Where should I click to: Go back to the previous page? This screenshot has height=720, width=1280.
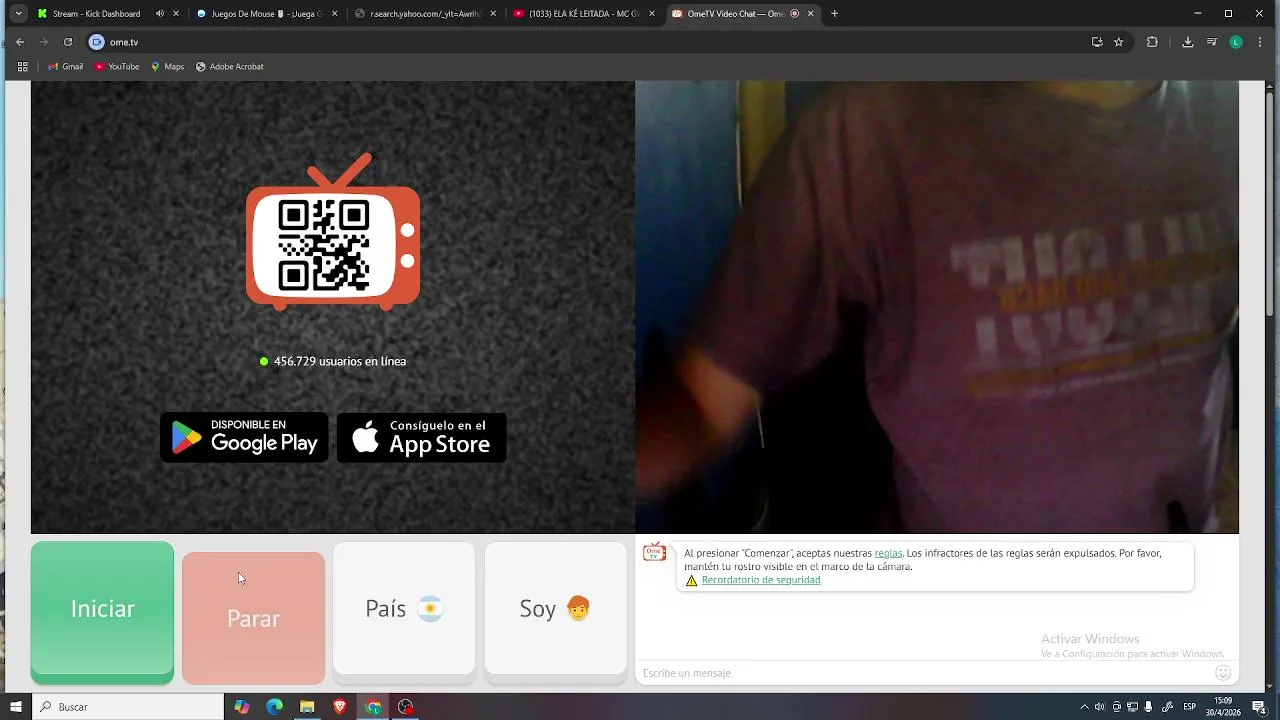tap(20, 42)
